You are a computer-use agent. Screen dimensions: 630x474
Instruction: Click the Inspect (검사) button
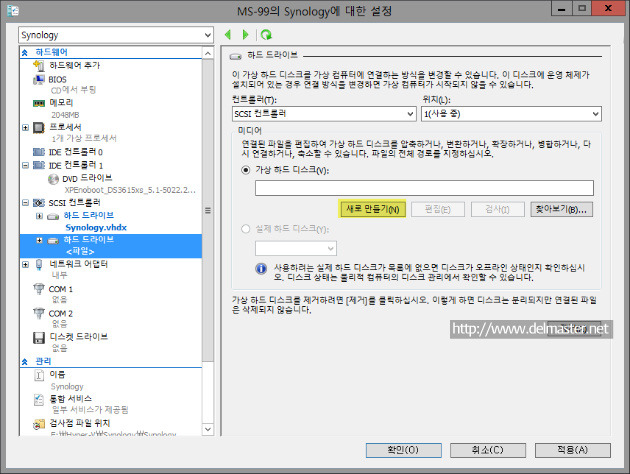[497, 209]
